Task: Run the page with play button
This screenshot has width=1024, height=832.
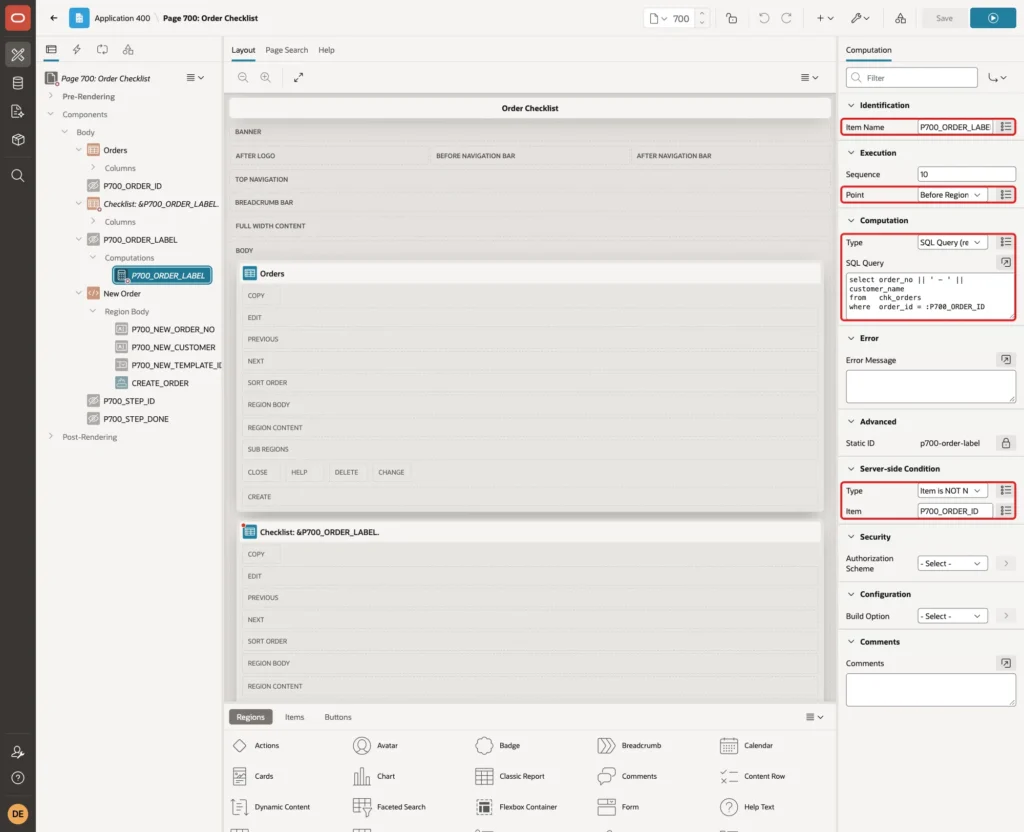Action: click(992, 18)
